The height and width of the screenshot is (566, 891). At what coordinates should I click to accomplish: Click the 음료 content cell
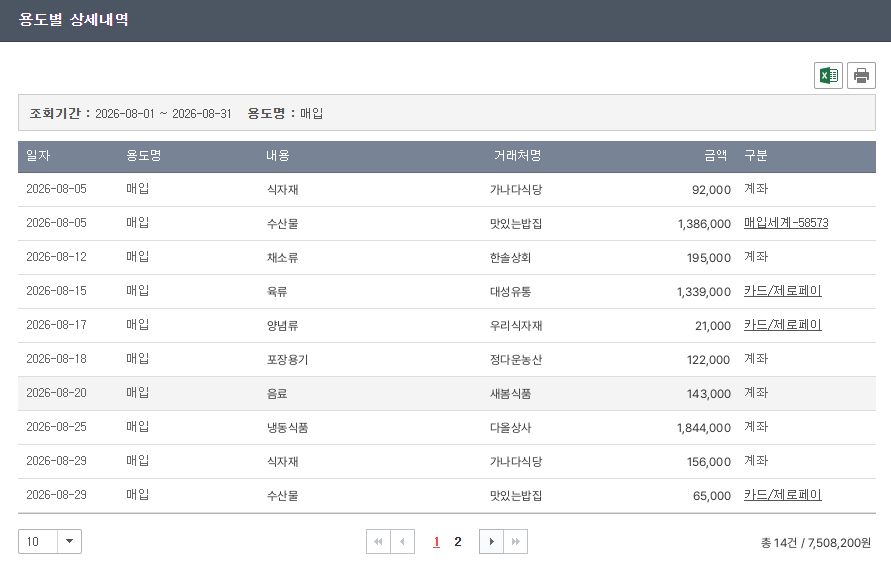[277, 394]
